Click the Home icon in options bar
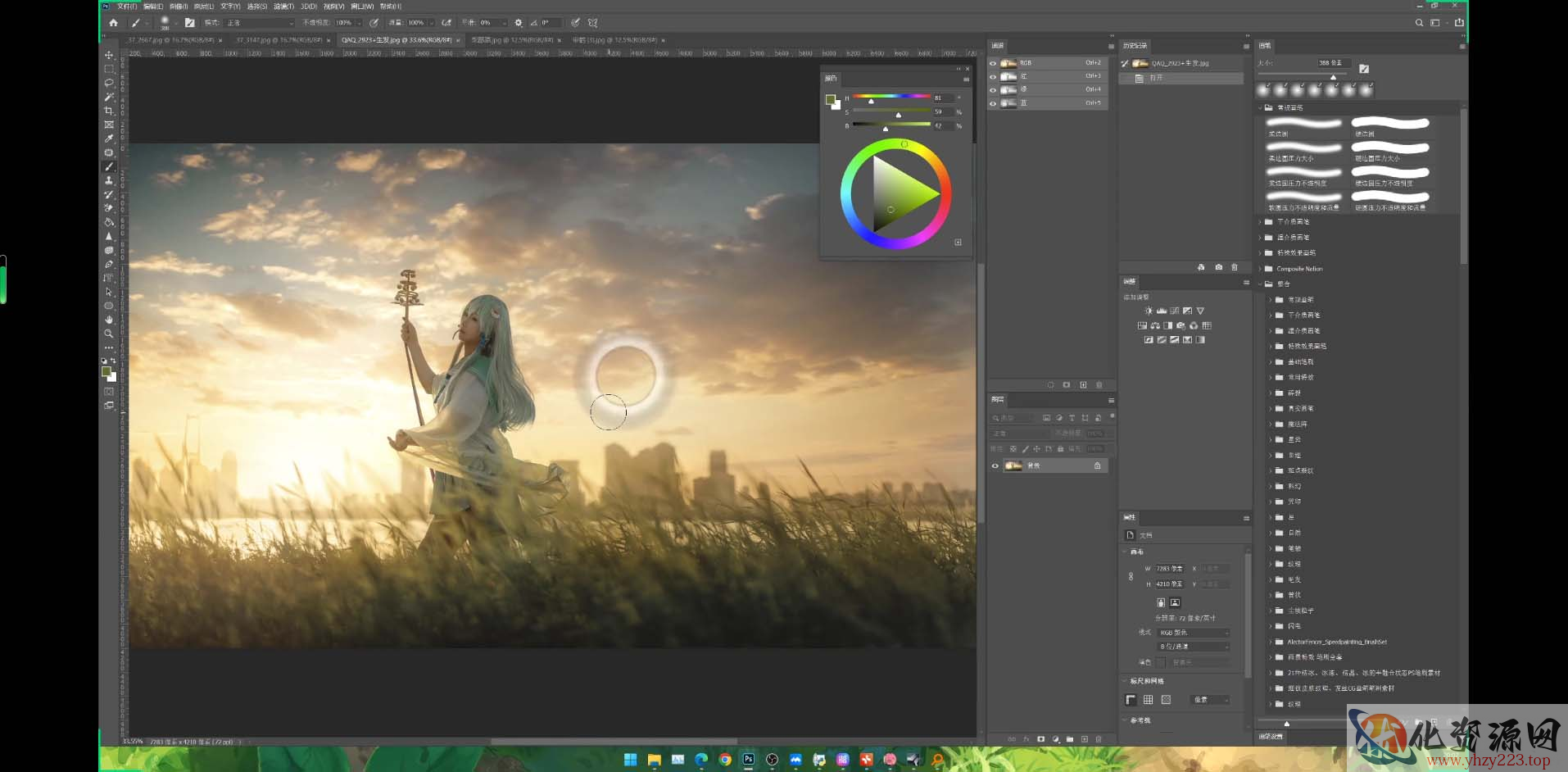 [x=113, y=23]
